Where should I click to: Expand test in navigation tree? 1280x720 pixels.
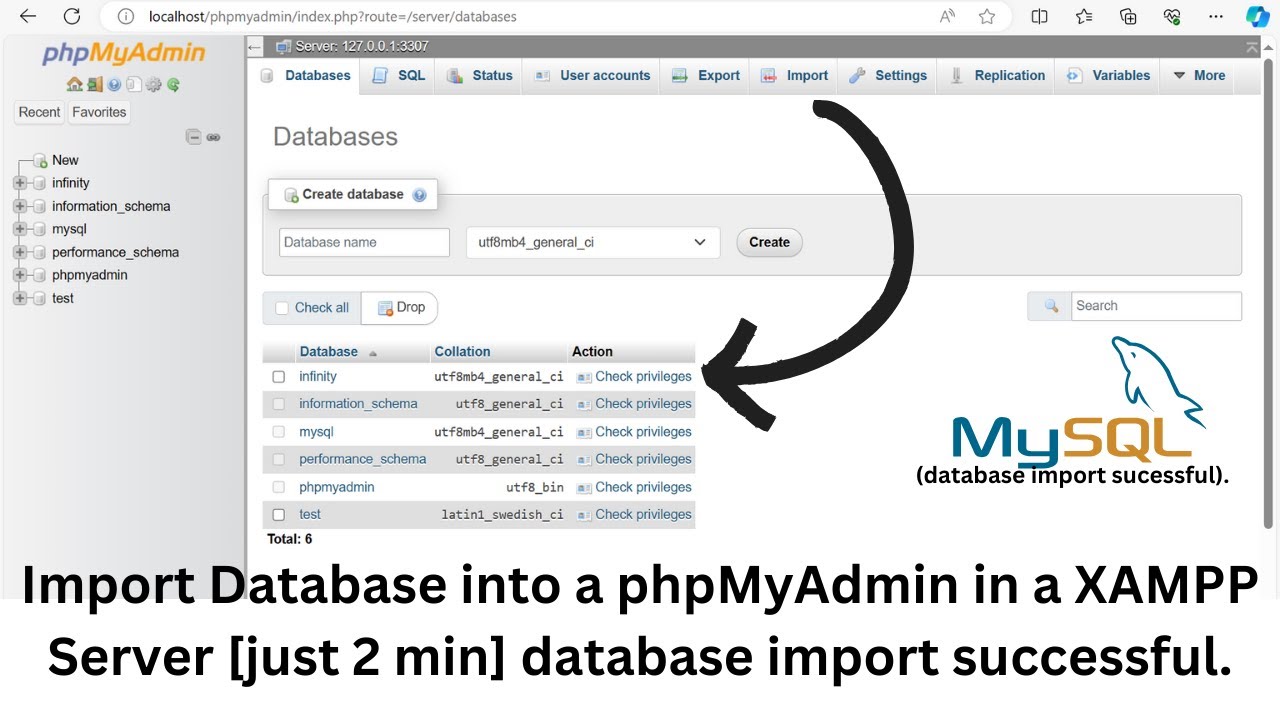point(19,298)
